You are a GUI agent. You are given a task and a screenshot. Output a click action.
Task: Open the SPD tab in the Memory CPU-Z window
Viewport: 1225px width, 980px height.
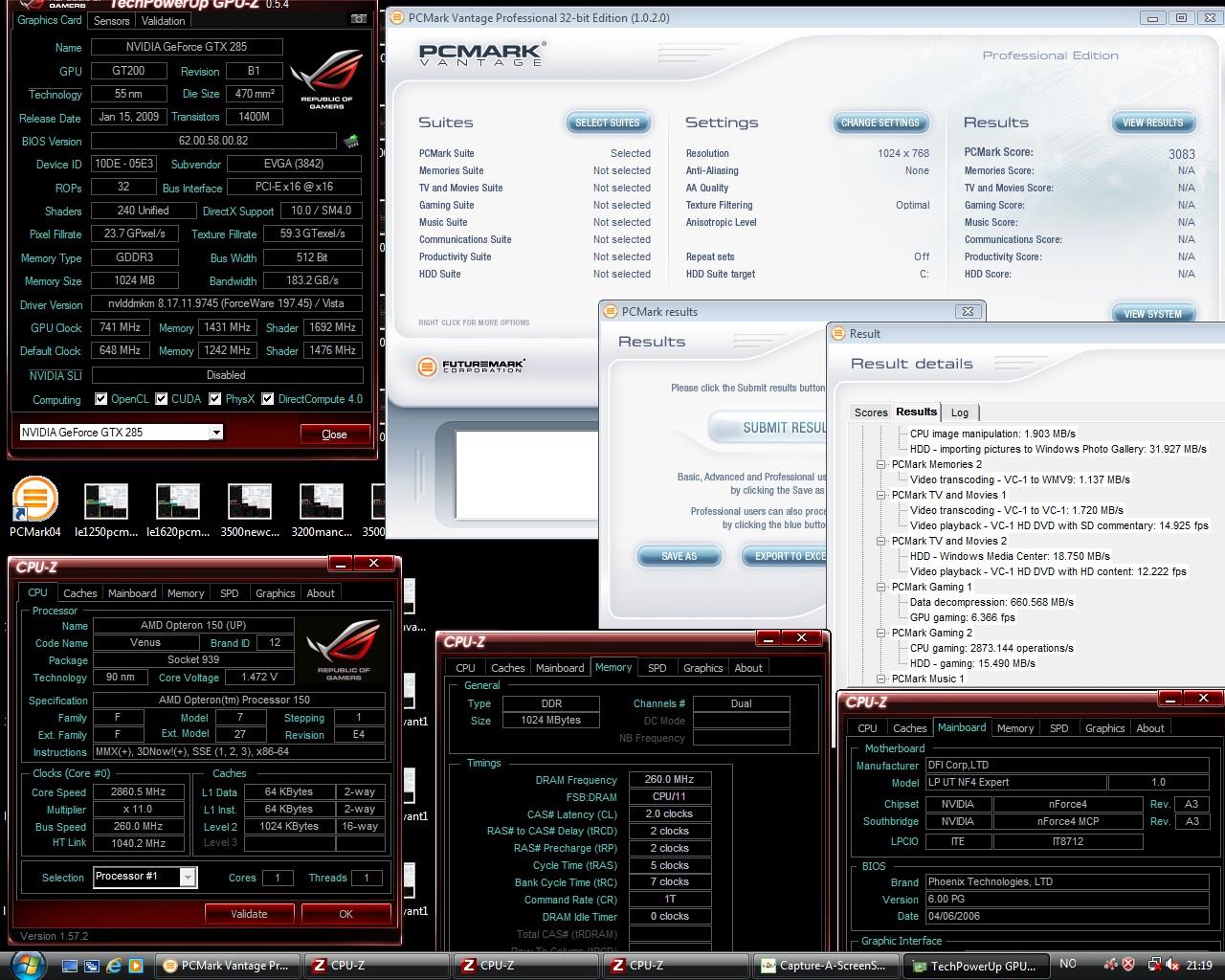[x=657, y=668]
